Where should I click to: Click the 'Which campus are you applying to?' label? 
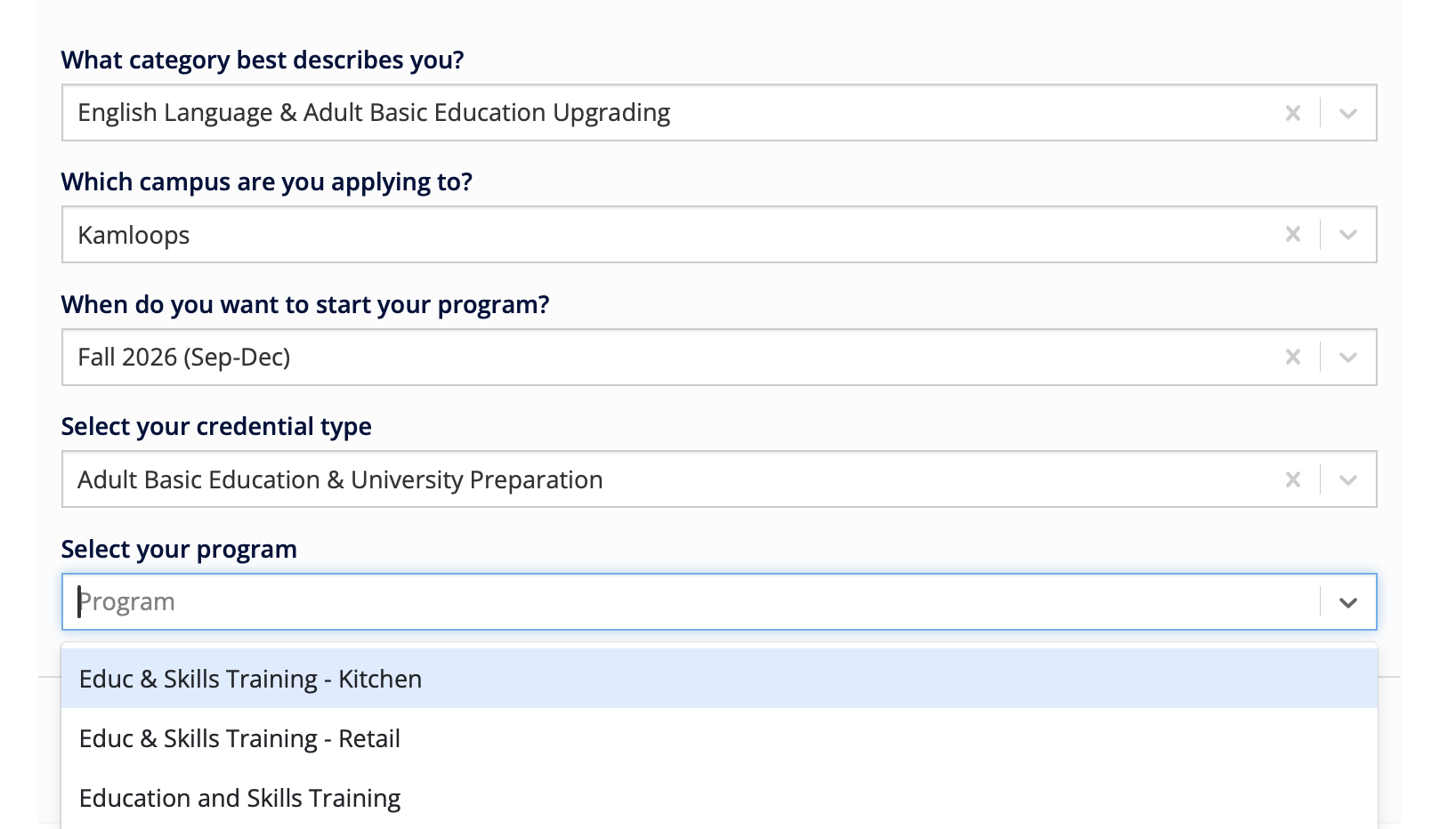(266, 181)
